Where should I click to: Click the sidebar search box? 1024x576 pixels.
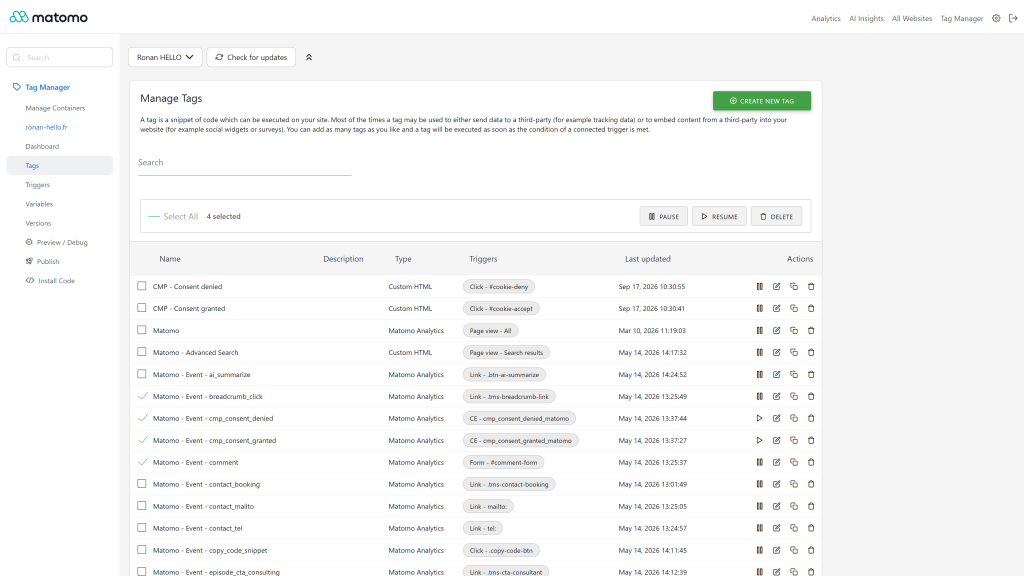(x=59, y=57)
